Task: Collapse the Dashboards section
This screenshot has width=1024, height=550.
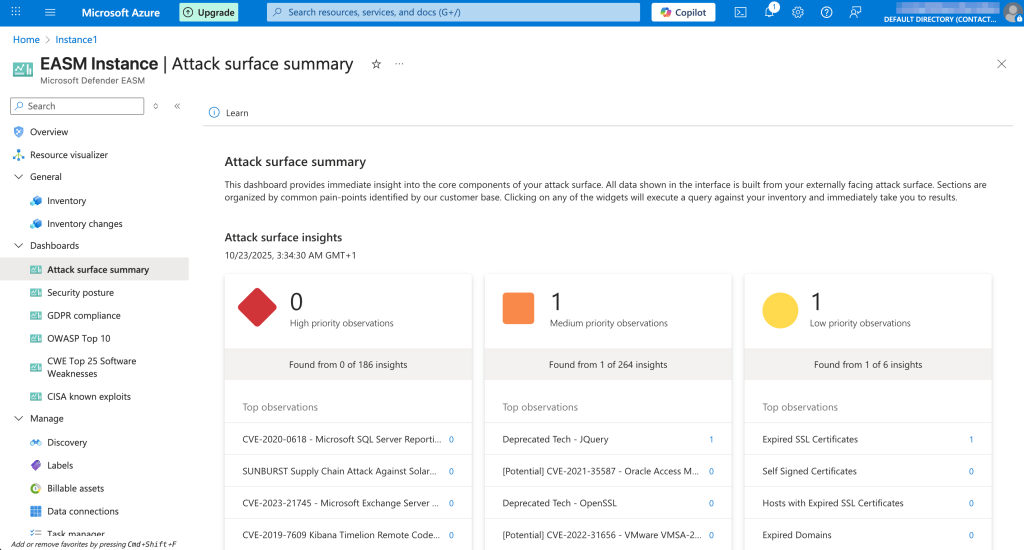Action: point(18,246)
